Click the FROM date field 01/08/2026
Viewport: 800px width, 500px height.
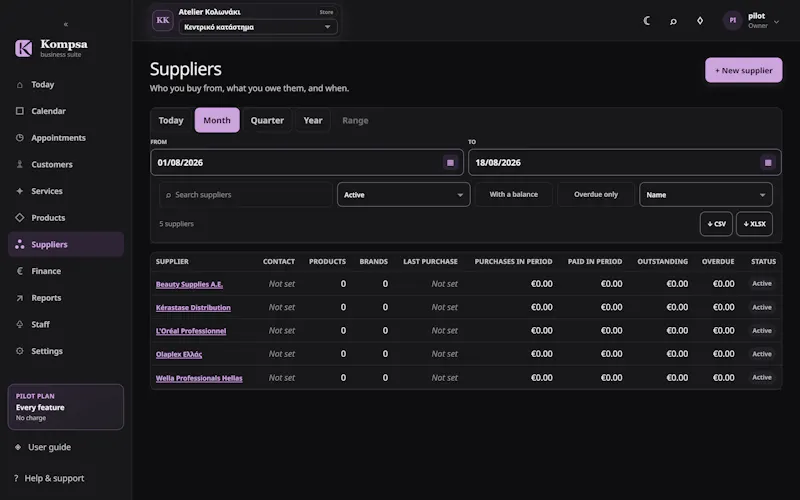pyautogui.click(x=307, y=163)
